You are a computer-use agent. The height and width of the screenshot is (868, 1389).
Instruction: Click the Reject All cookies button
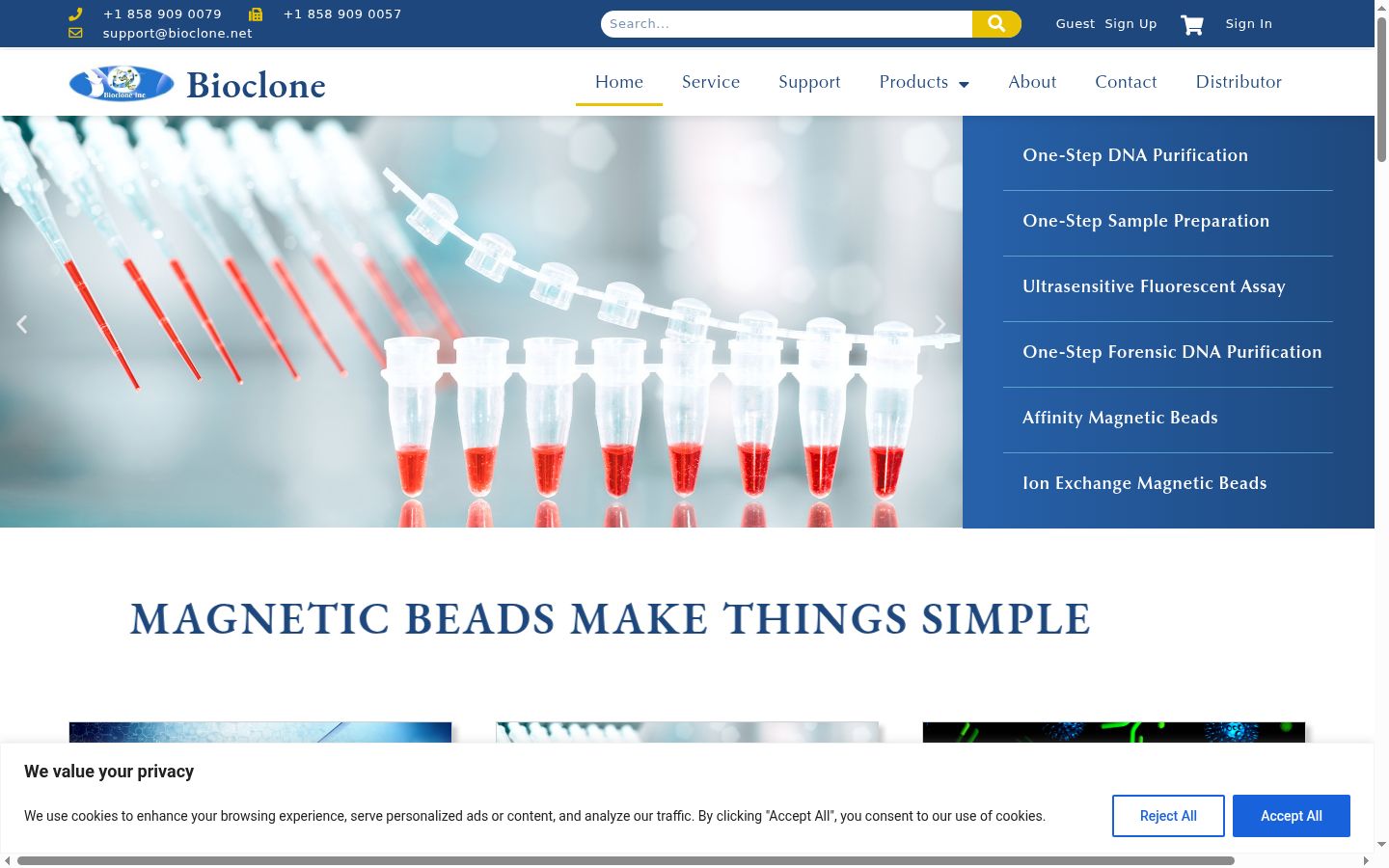click(x=1168, y=816)
